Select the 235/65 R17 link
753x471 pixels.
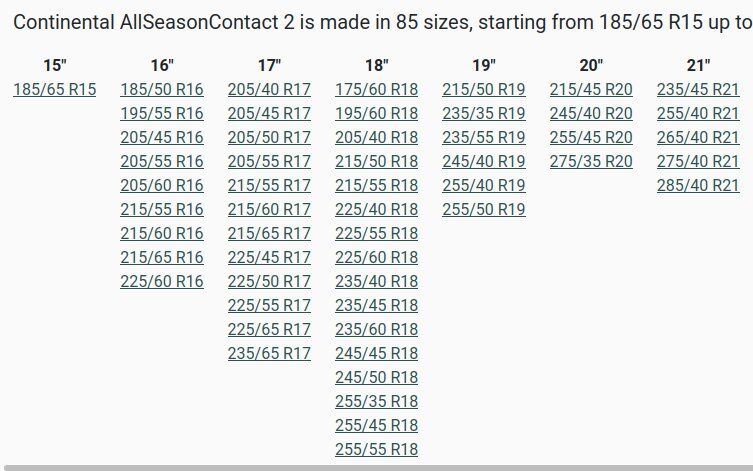(269, 354)
